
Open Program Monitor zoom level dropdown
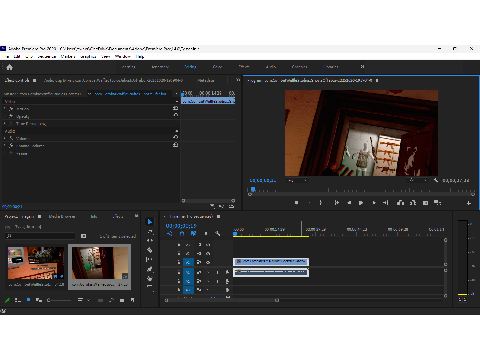(297, 180)
